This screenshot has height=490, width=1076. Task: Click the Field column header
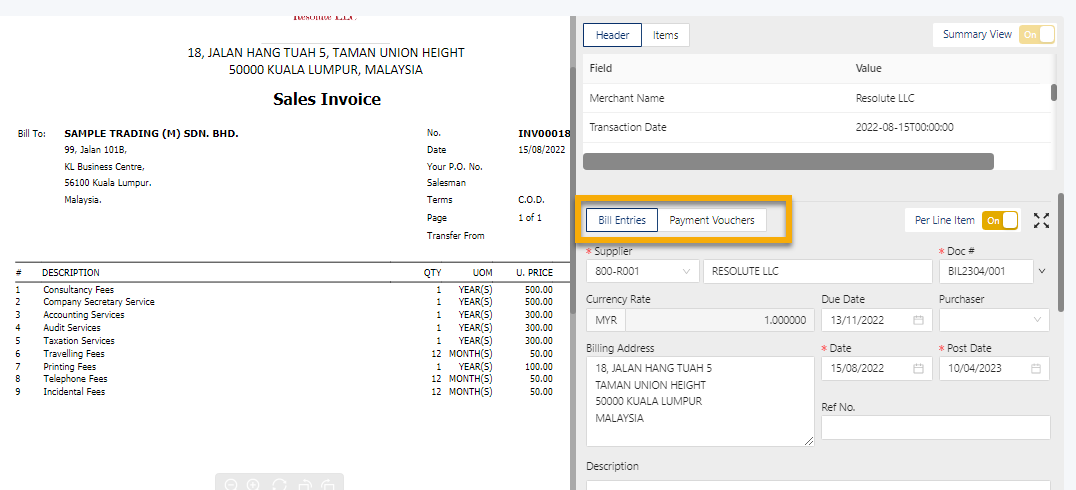click(x=600, y=69)
